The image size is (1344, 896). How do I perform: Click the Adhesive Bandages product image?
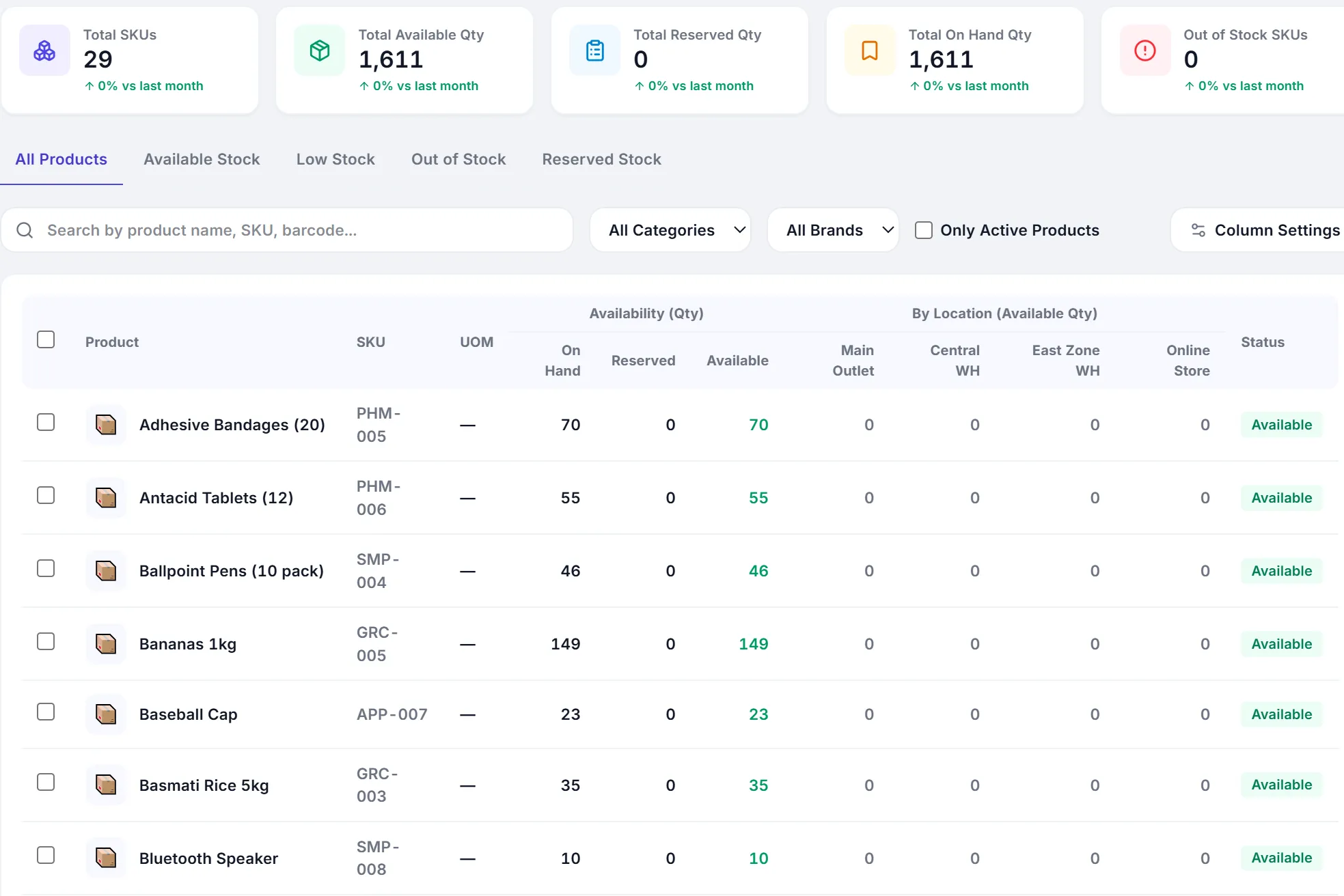click(106, 425)
